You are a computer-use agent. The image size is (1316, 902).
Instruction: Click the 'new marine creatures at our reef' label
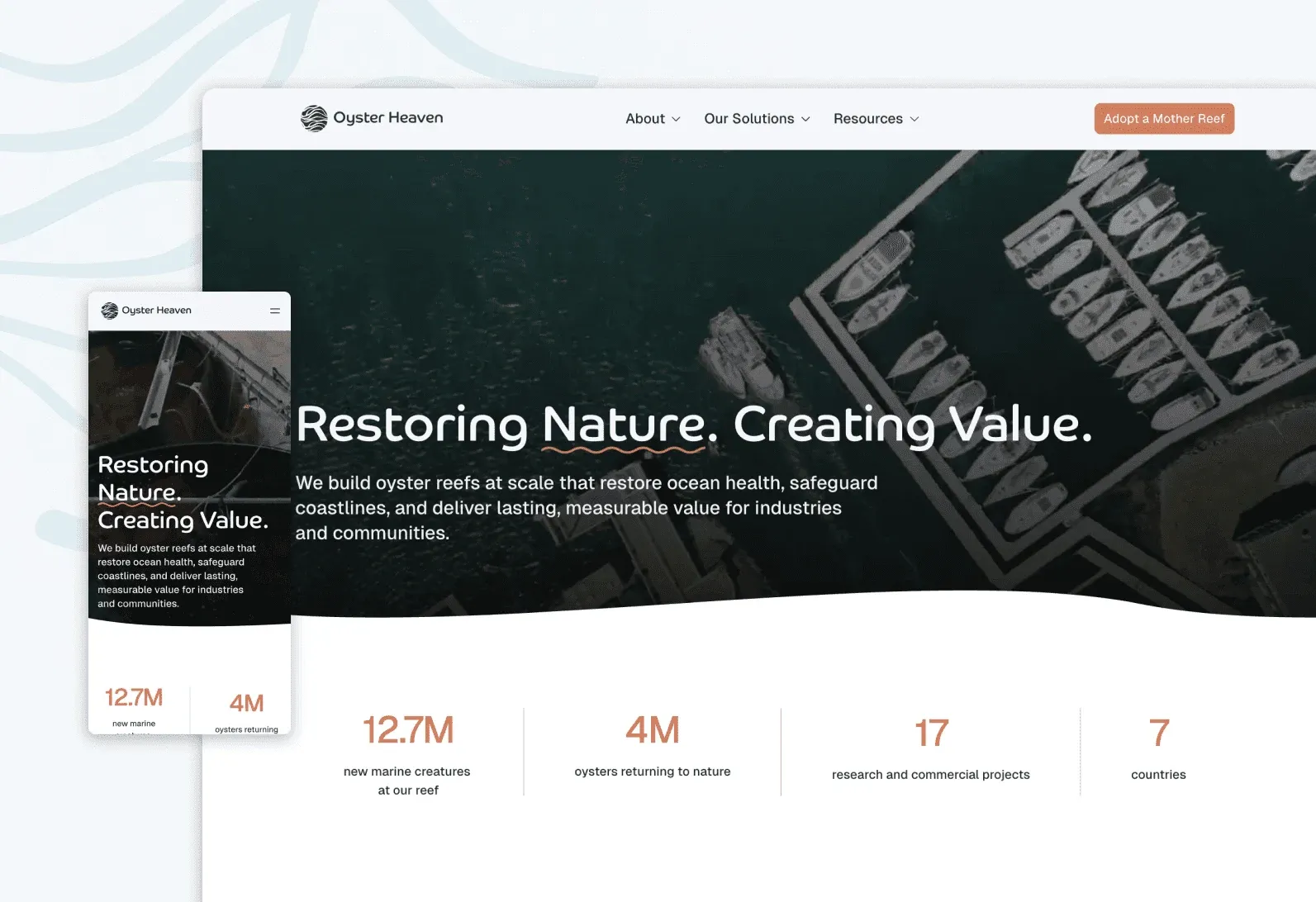click(407, 781)
